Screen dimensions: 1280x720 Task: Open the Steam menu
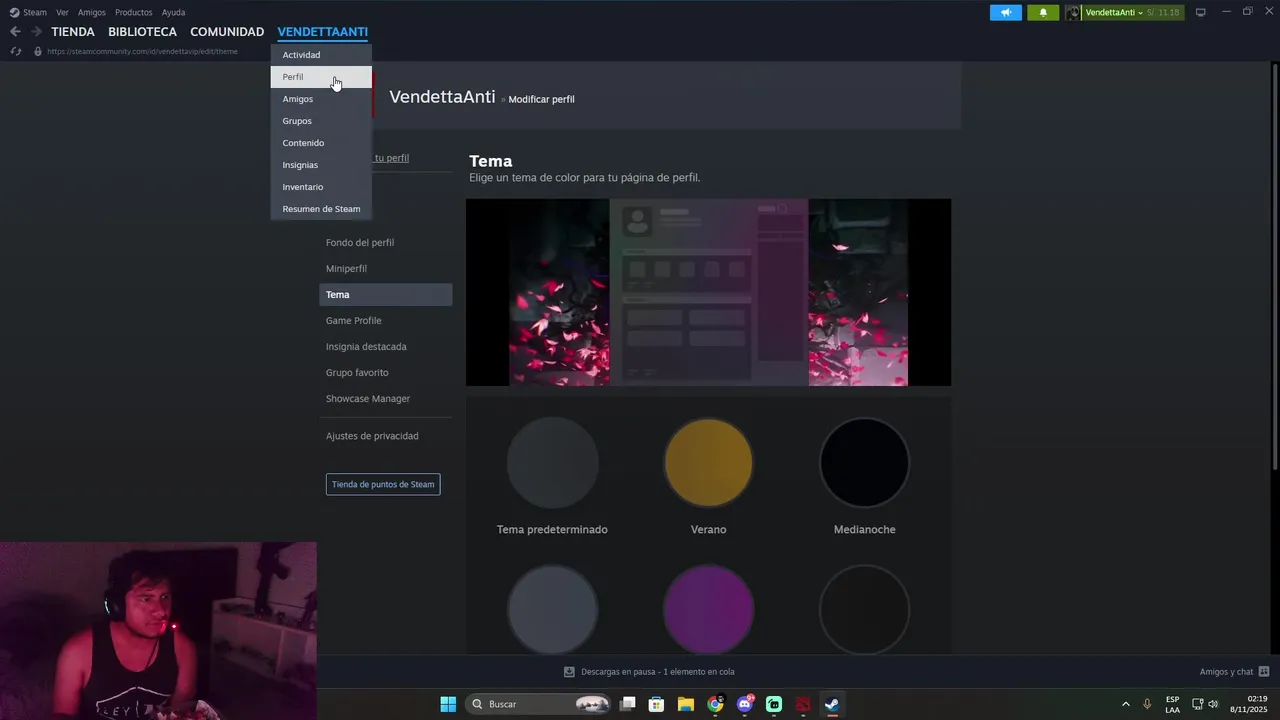point(35,12)
